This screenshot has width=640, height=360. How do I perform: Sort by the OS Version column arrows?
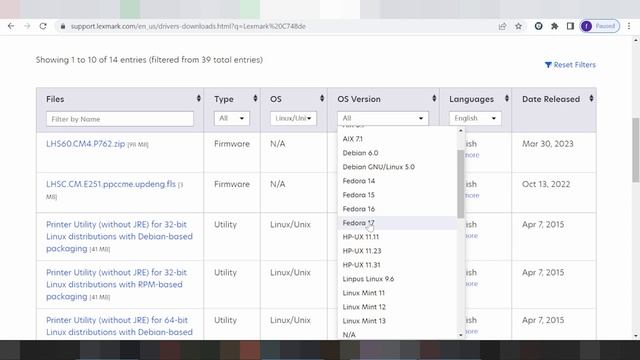[434, 98]
